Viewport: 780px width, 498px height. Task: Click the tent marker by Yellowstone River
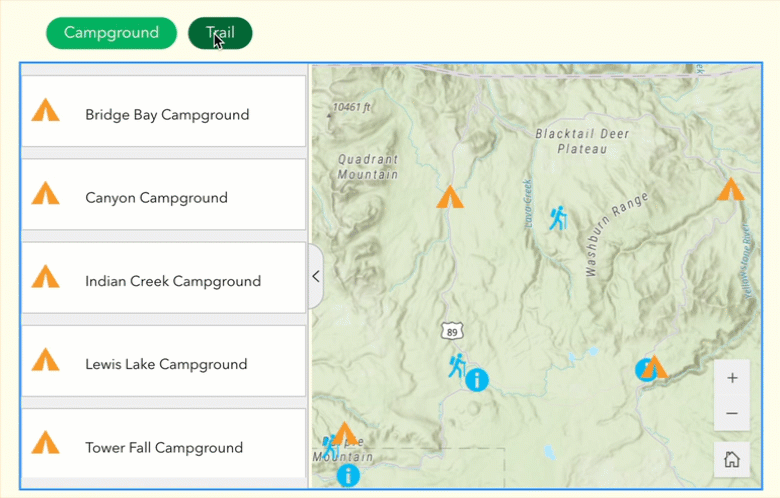click(731, 189)
